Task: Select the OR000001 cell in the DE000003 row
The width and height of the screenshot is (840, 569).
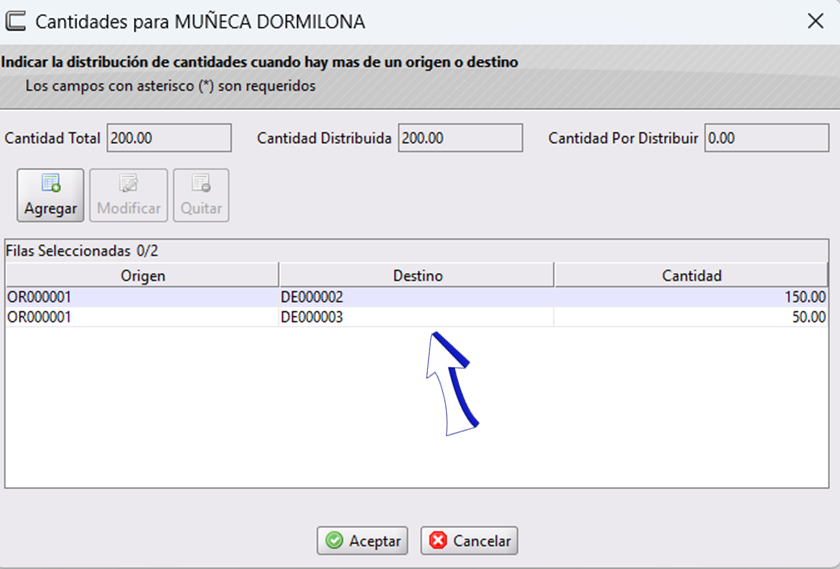Action: pos(142,317)
